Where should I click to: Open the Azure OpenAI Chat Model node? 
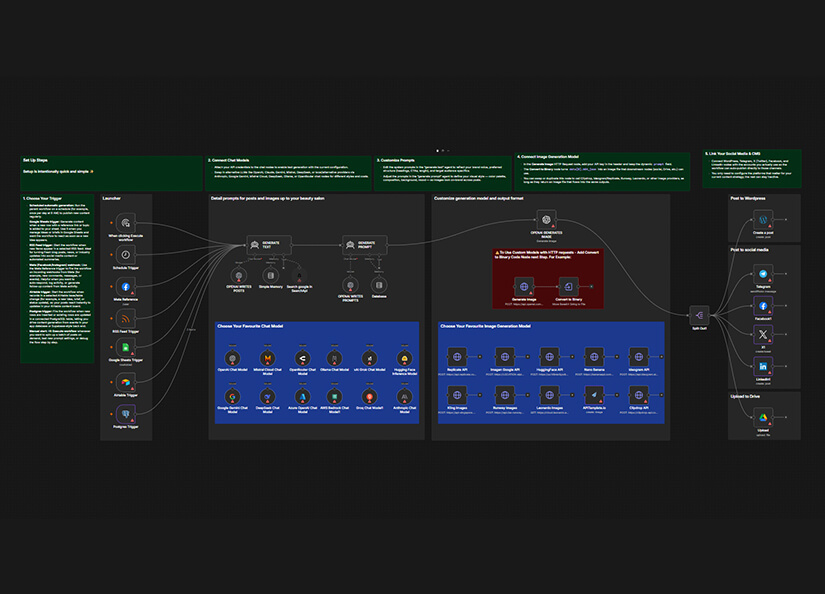point(303,397)
